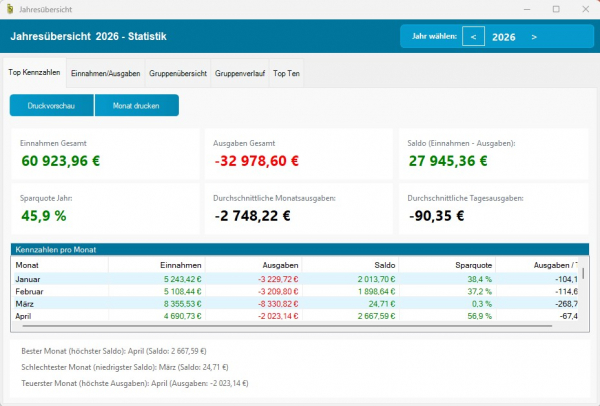
Task: Select the März row in the table
Action: pos(295,304)
